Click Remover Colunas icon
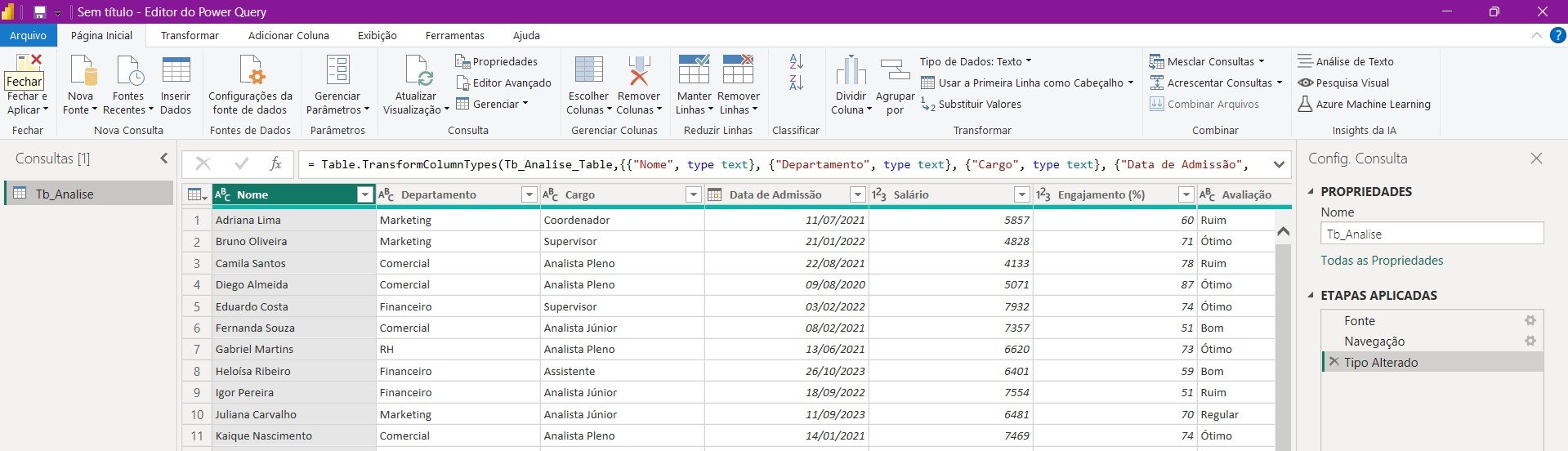 click(x=639, y=71)
